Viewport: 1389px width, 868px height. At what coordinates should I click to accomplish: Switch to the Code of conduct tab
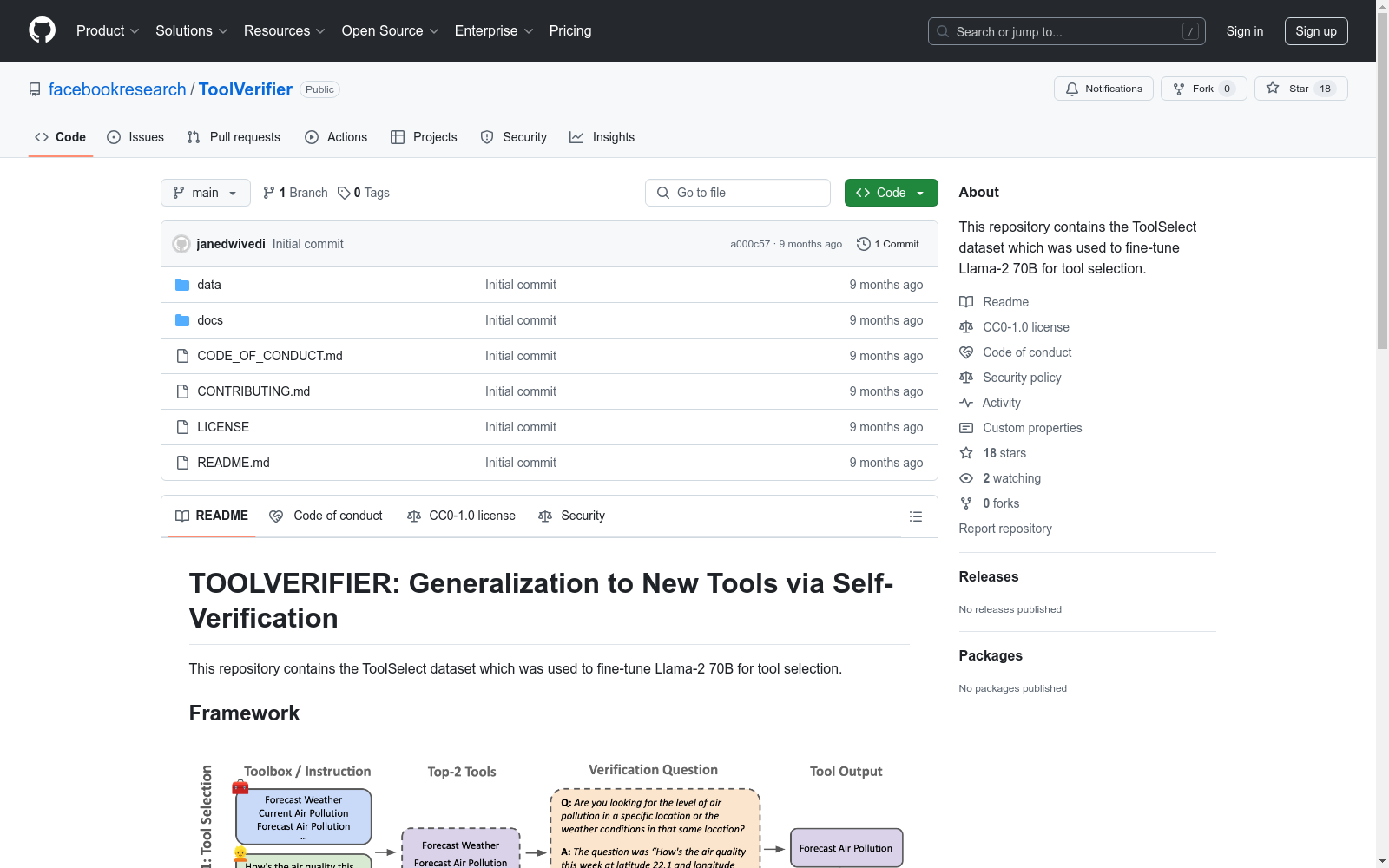pos(326,516)
